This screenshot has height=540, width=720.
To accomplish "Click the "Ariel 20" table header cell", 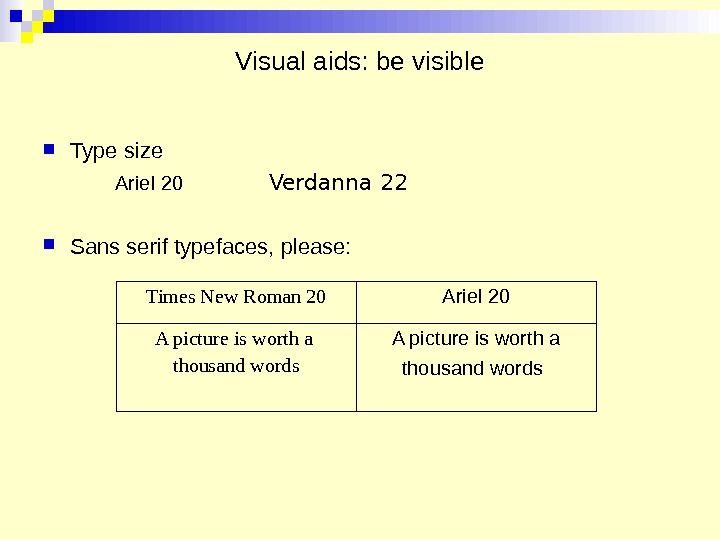I will [475, 296].
